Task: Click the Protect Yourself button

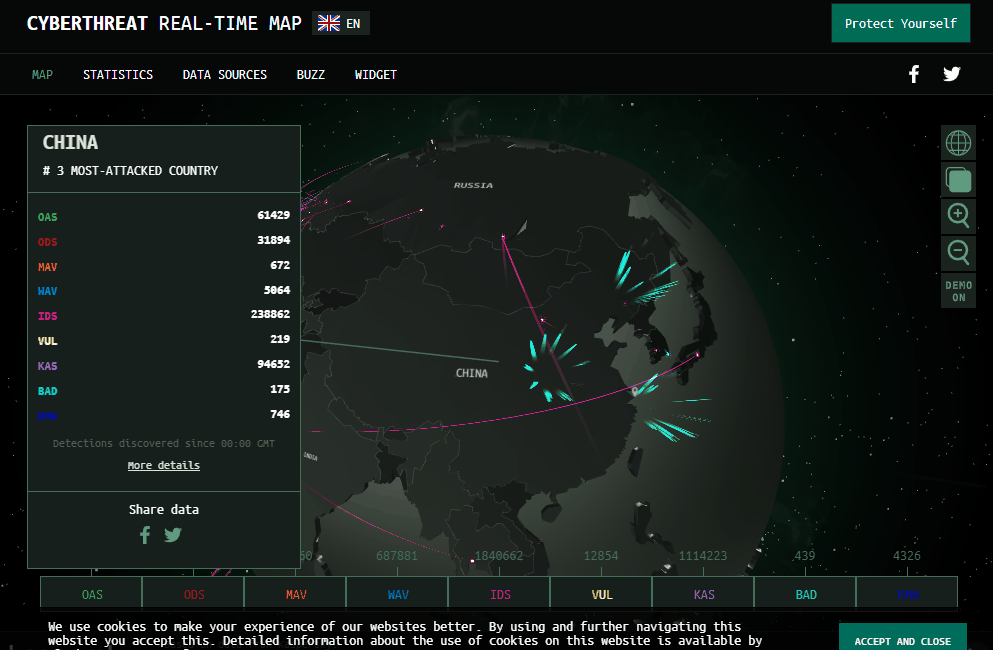Action: tap(900, 23)
